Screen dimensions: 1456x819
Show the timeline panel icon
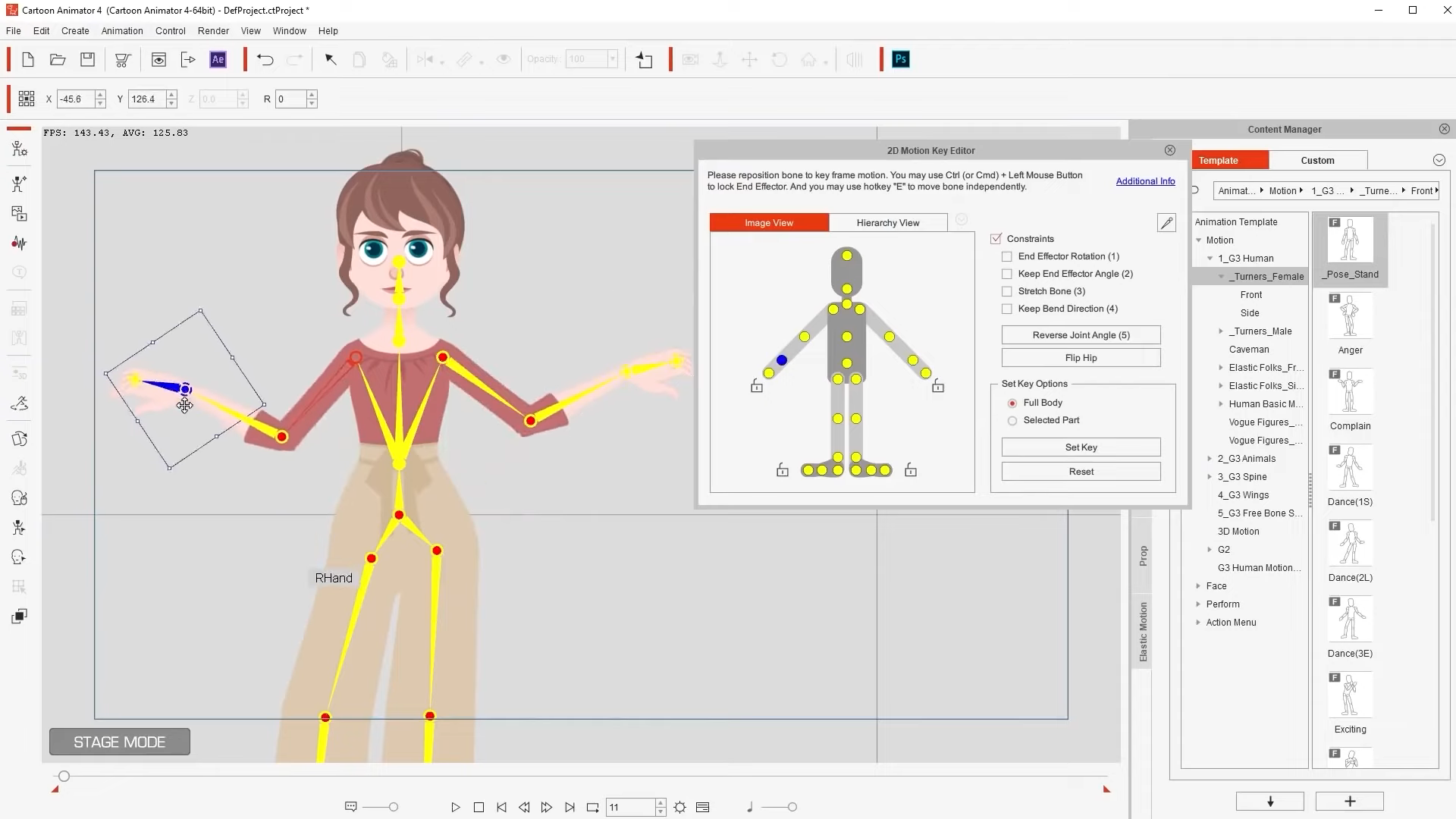tap(703, 808)
